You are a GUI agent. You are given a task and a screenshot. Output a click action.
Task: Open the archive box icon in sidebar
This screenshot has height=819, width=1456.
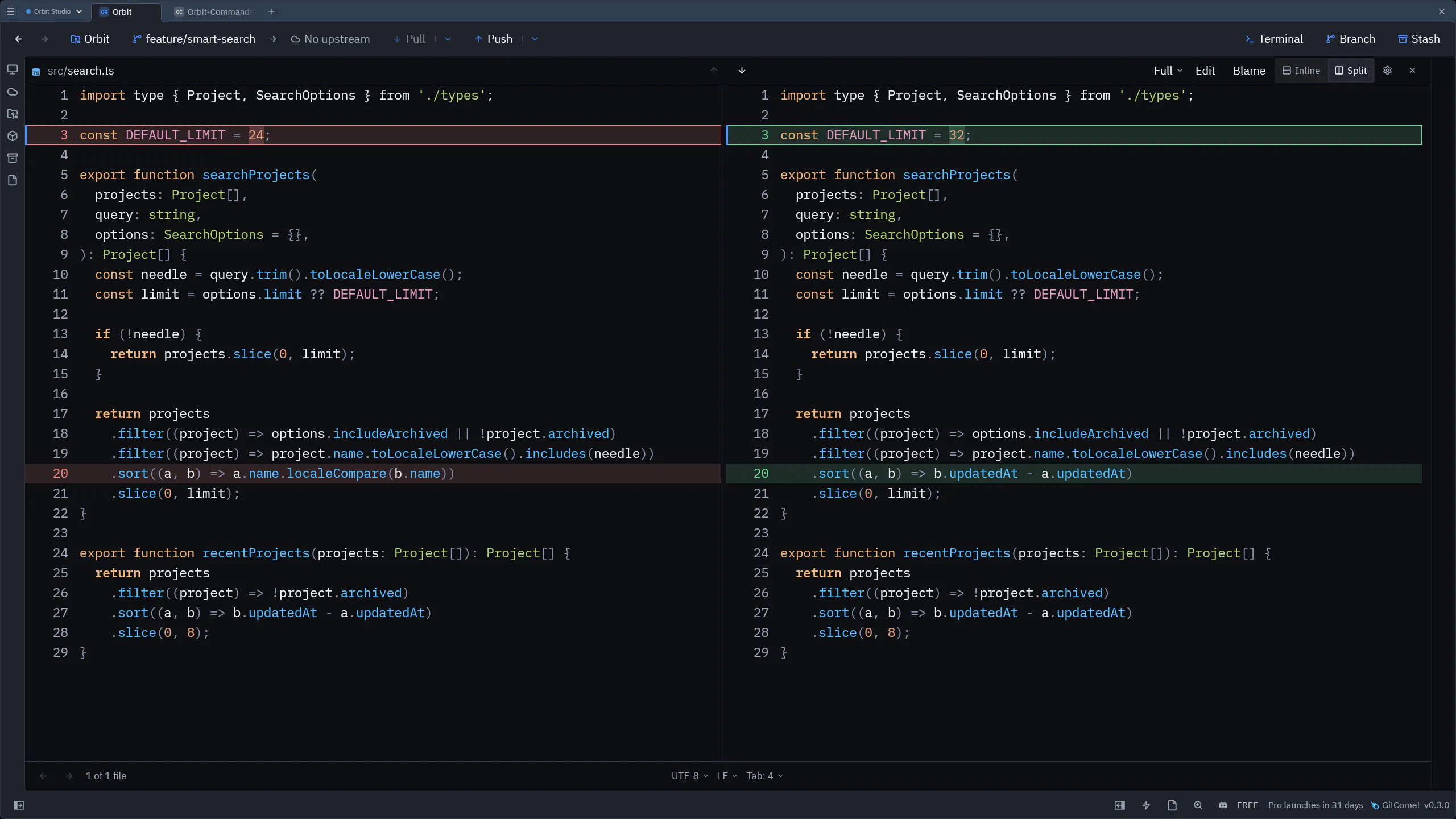click(x=13, y=158)
